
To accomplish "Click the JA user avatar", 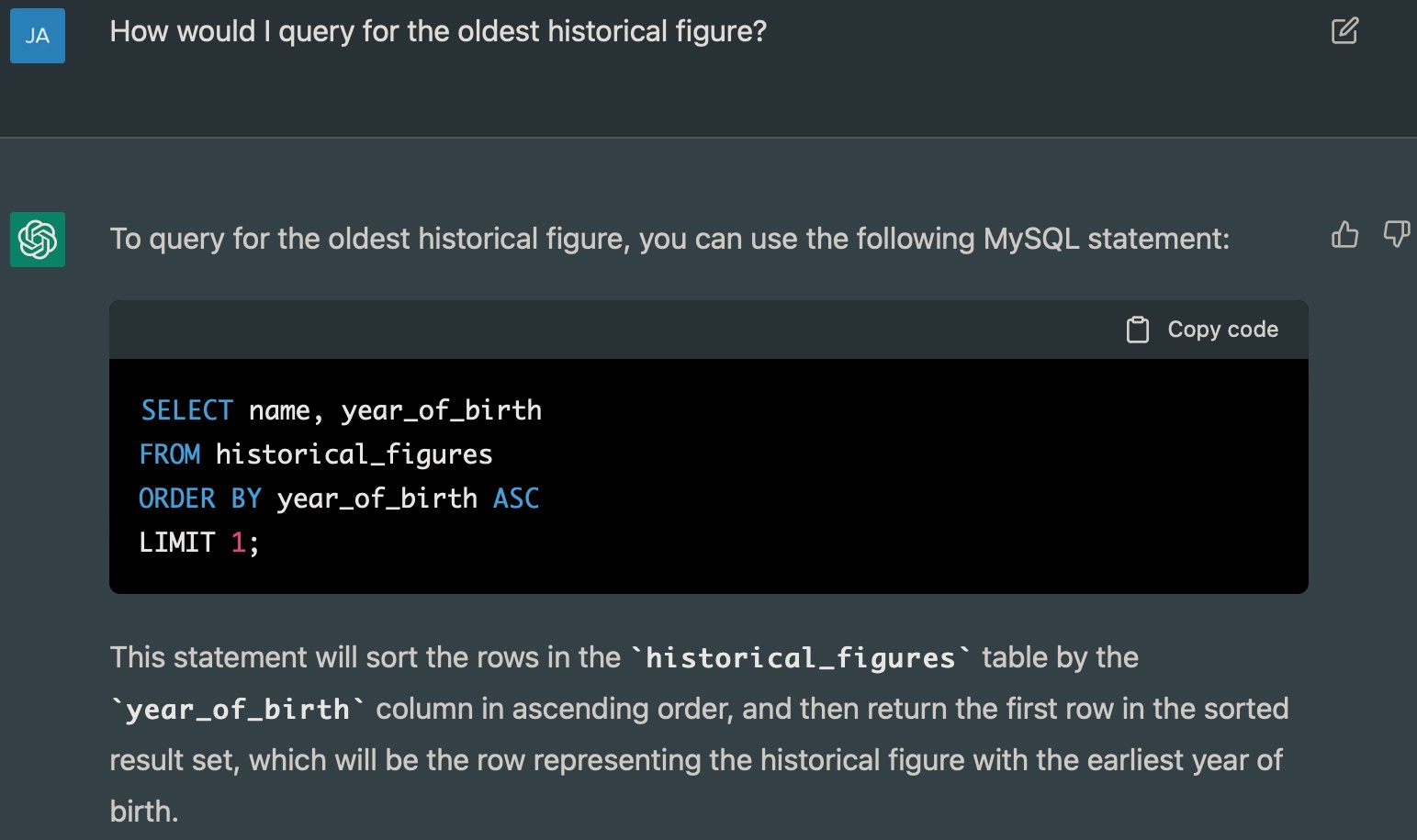I will coord(37,35).
